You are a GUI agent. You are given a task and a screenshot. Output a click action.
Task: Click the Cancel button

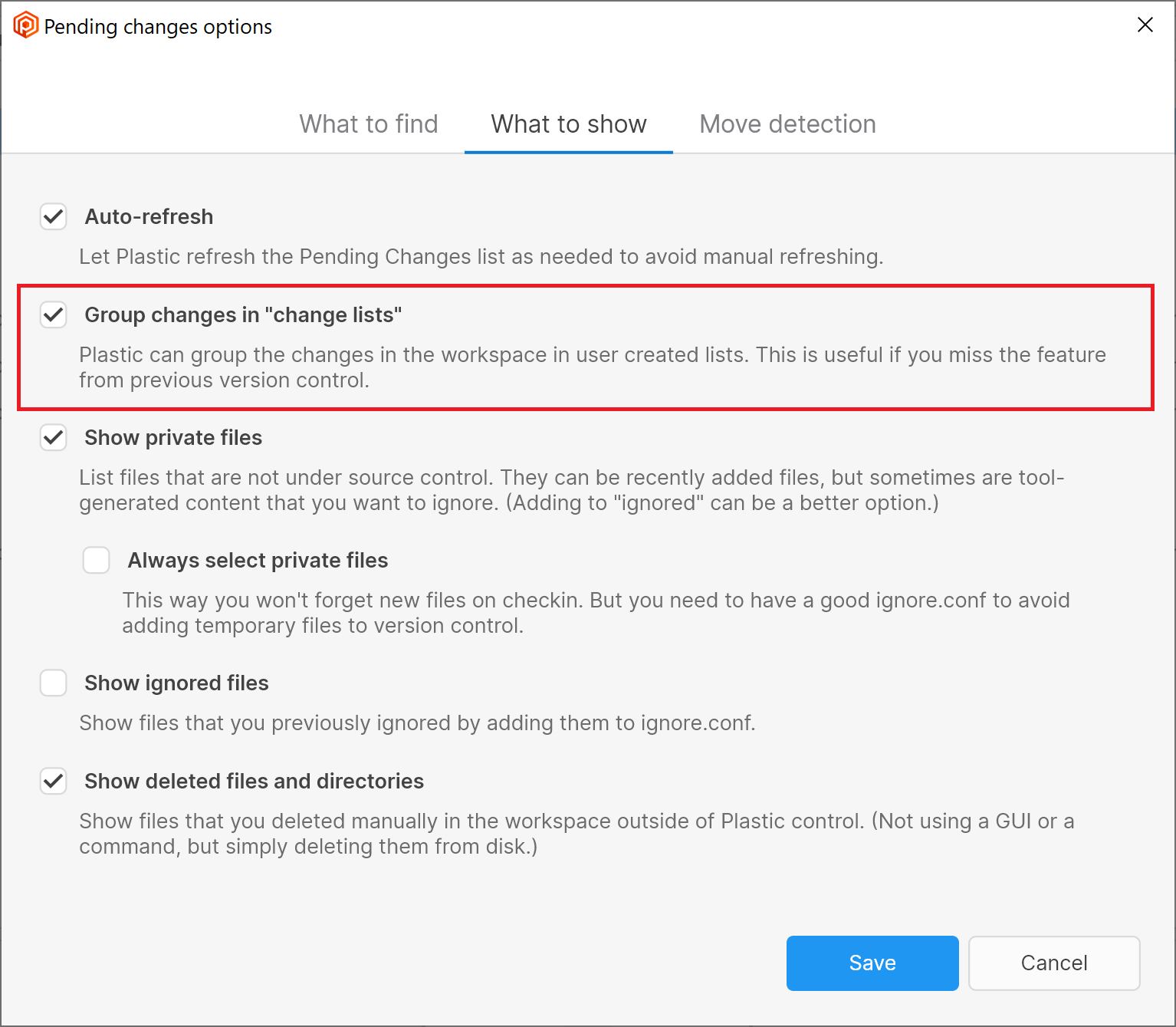1054,963
